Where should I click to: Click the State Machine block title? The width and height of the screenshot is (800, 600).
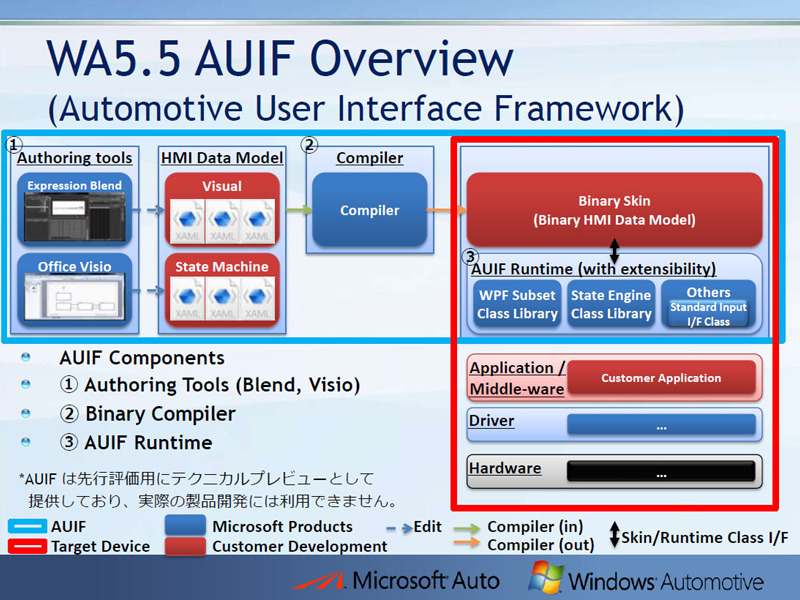(x=222, y=266)
